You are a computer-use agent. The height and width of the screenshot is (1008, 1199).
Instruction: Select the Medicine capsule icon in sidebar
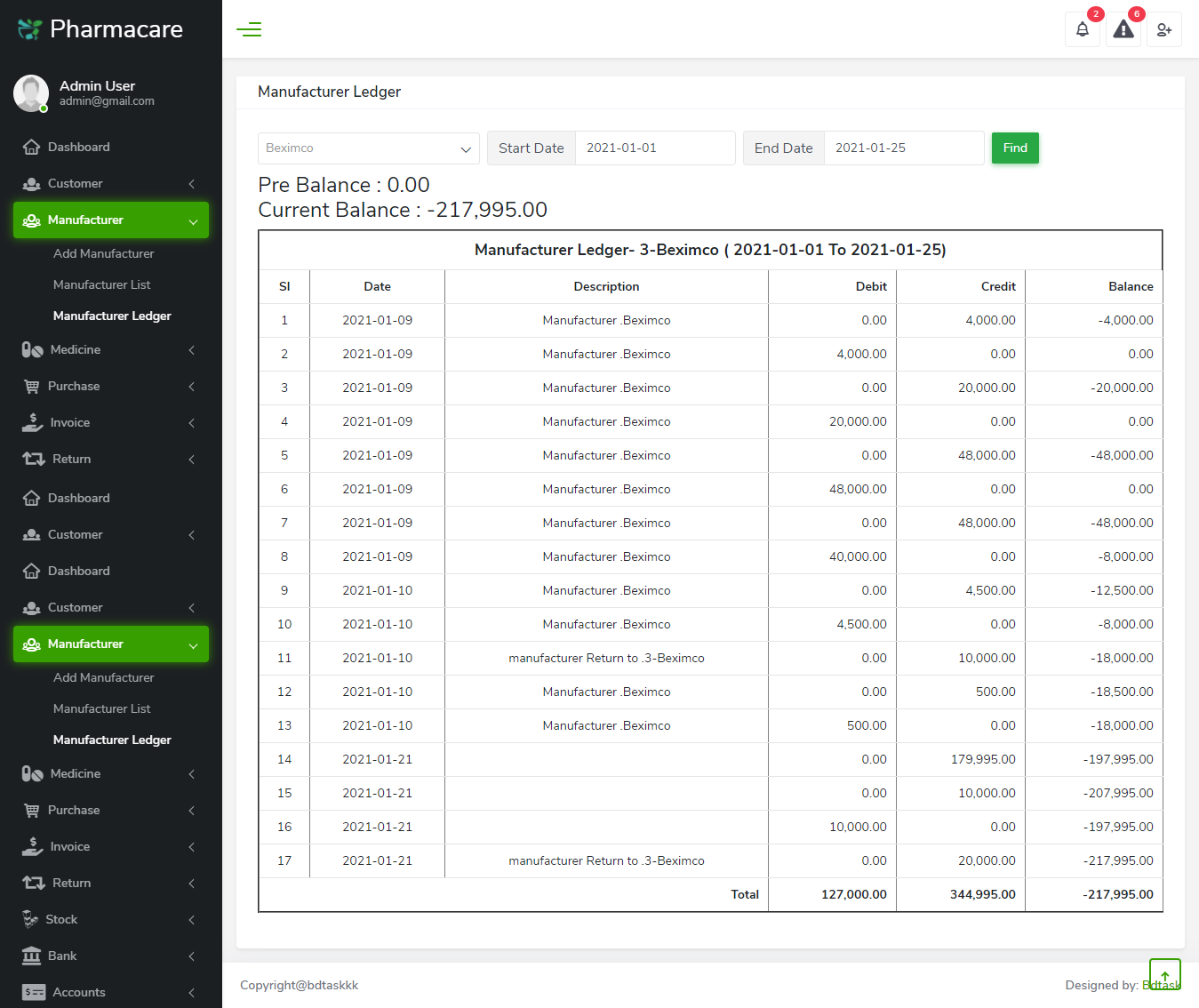pos(32,349)
